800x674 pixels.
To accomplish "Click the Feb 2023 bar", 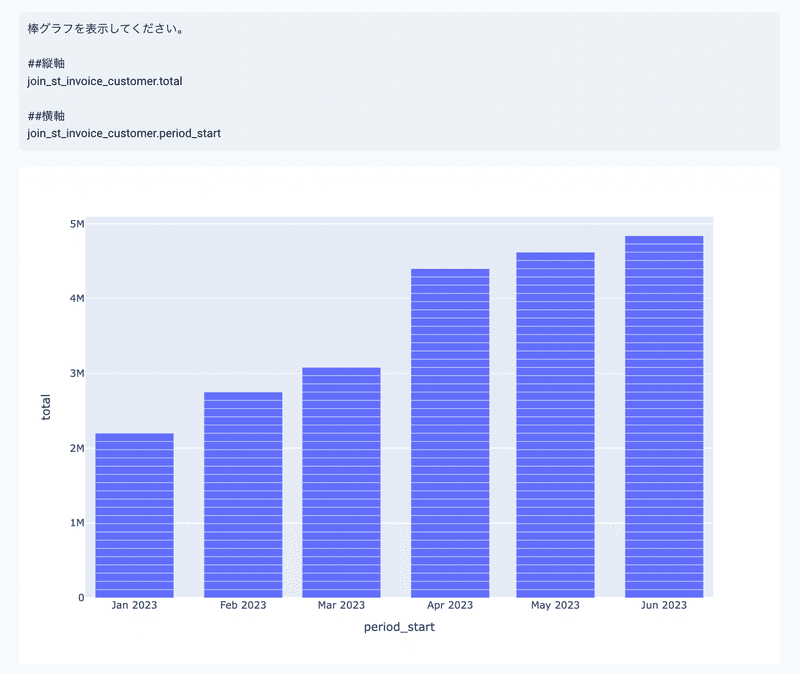I will 243,494.
